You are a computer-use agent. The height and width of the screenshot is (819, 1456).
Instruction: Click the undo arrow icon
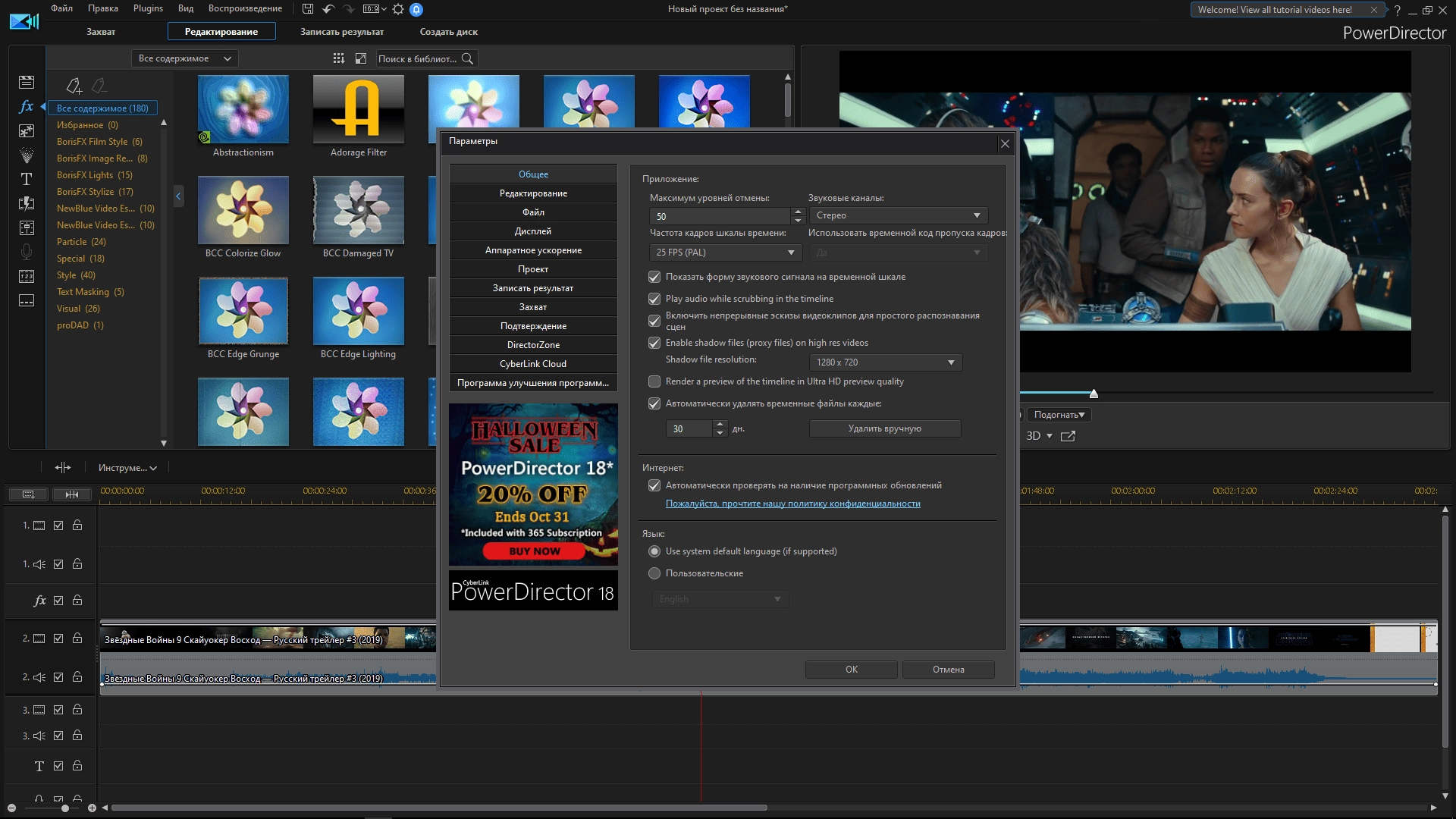click(x=328, y=9)
